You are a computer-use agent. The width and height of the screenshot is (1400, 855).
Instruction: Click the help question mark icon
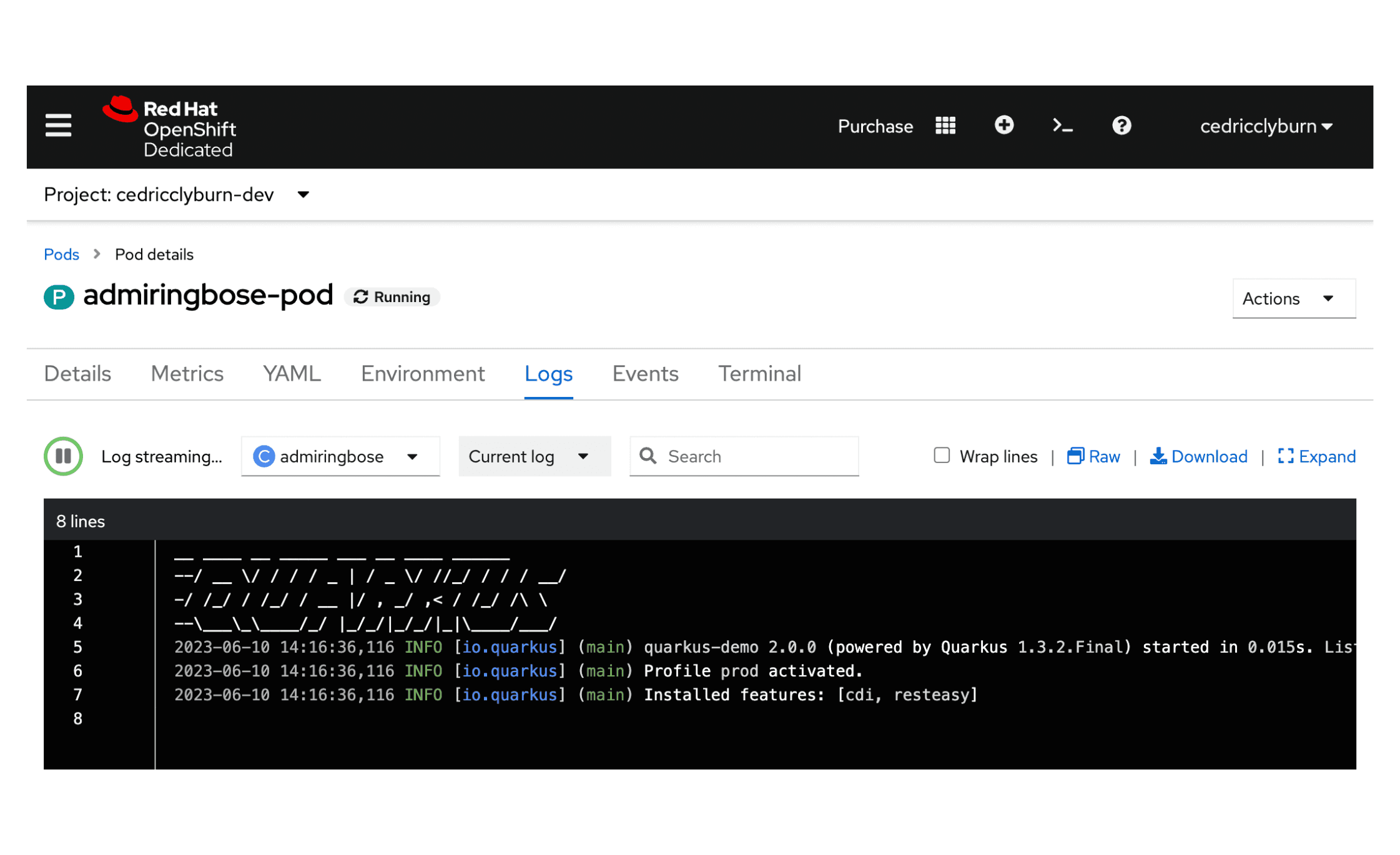coord(1122,126)
